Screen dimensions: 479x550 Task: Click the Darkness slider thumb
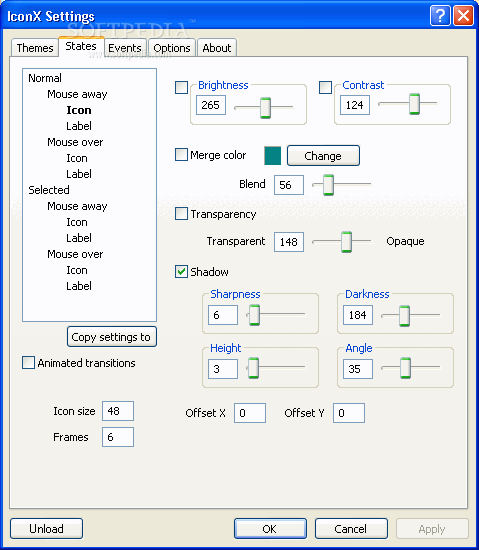click(x=404, y=316)
